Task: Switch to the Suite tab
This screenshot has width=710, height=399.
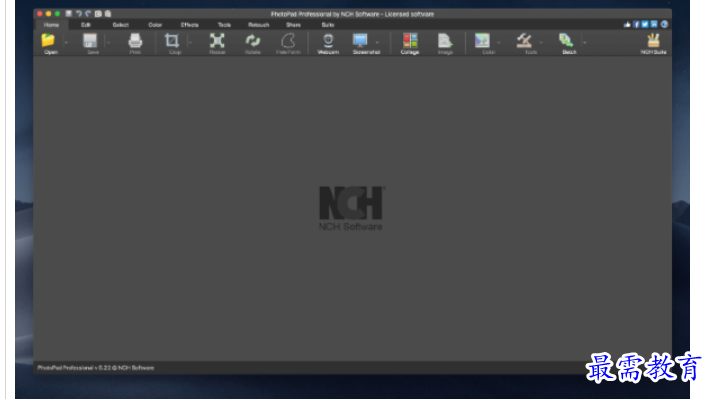Action: pos(328,25)
